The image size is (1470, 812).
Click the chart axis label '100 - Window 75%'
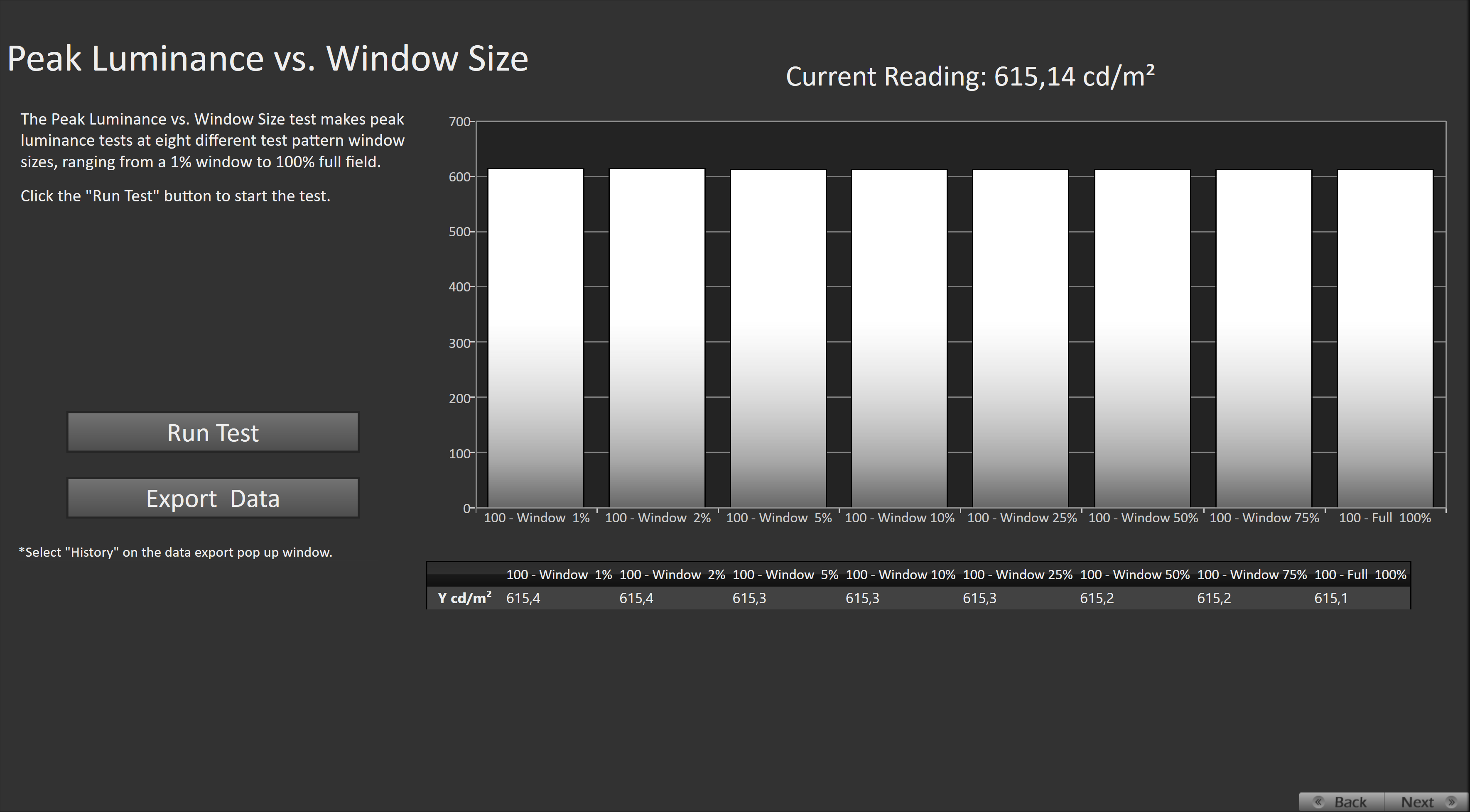(x=1264, y=518)
